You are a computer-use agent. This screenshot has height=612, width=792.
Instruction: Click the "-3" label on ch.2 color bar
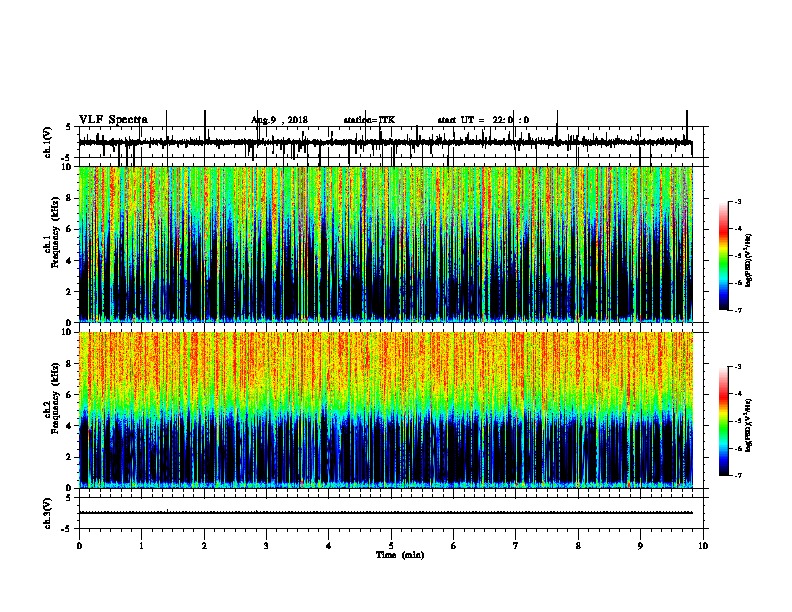click(x=737, y=367)
